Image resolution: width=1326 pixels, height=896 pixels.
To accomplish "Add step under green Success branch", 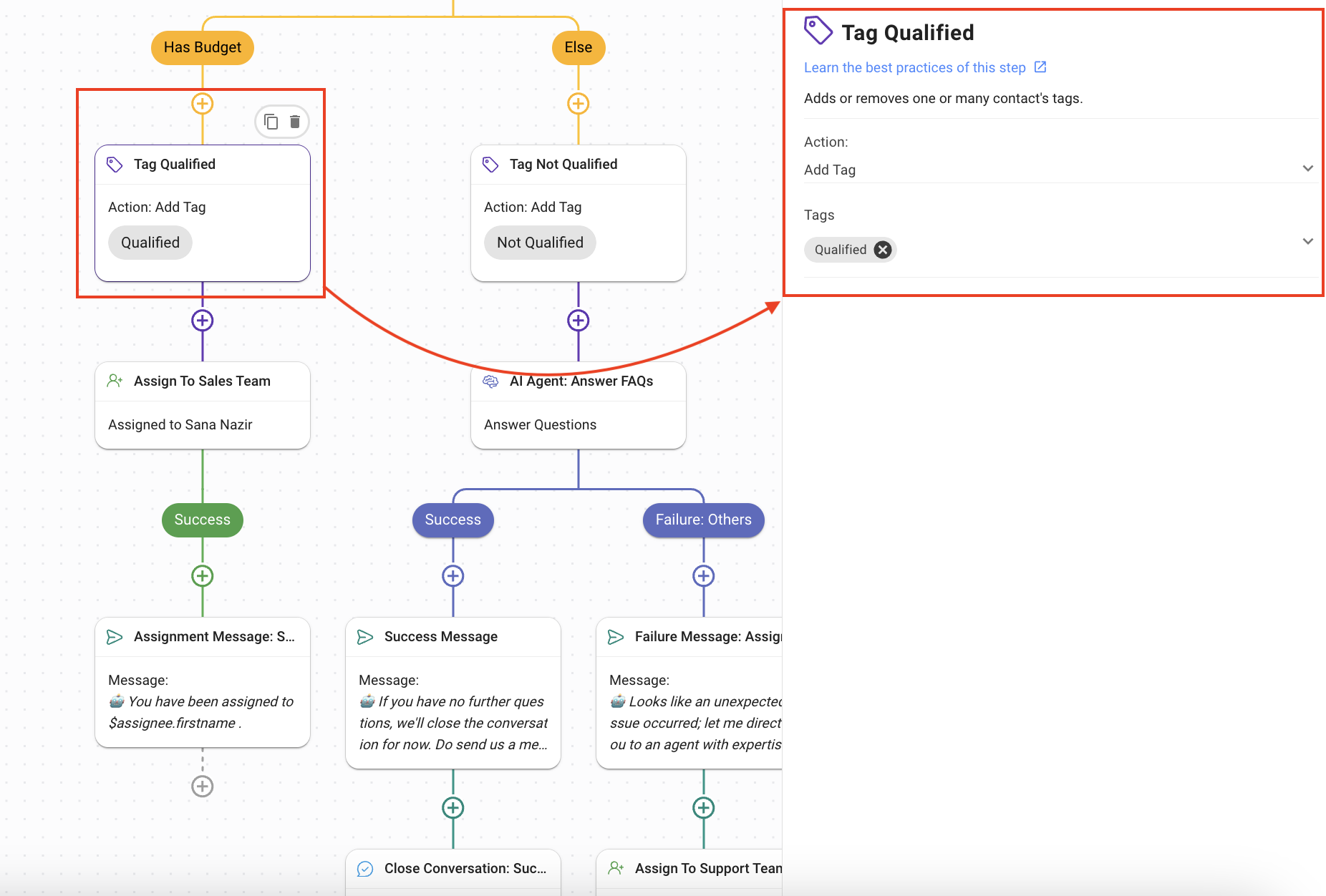I will [x=203, y=576].
